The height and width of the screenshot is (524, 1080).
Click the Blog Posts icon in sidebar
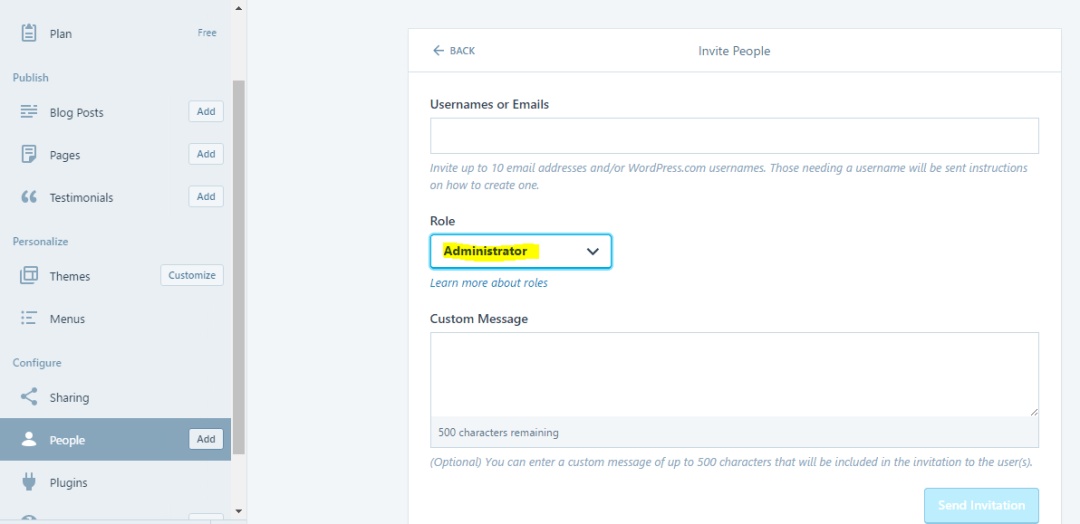coord(29,112)
